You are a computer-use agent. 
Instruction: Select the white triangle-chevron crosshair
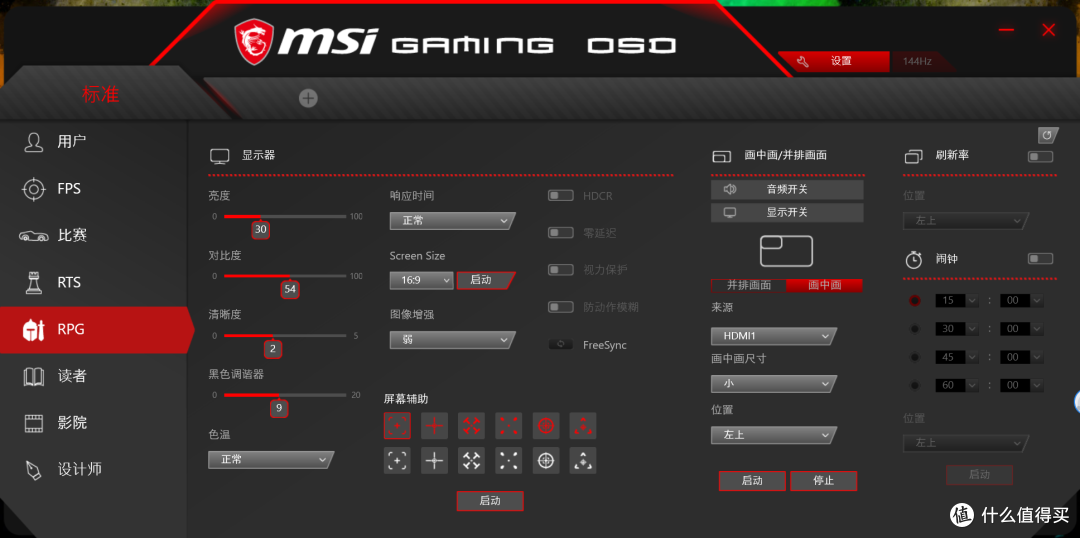583,461
